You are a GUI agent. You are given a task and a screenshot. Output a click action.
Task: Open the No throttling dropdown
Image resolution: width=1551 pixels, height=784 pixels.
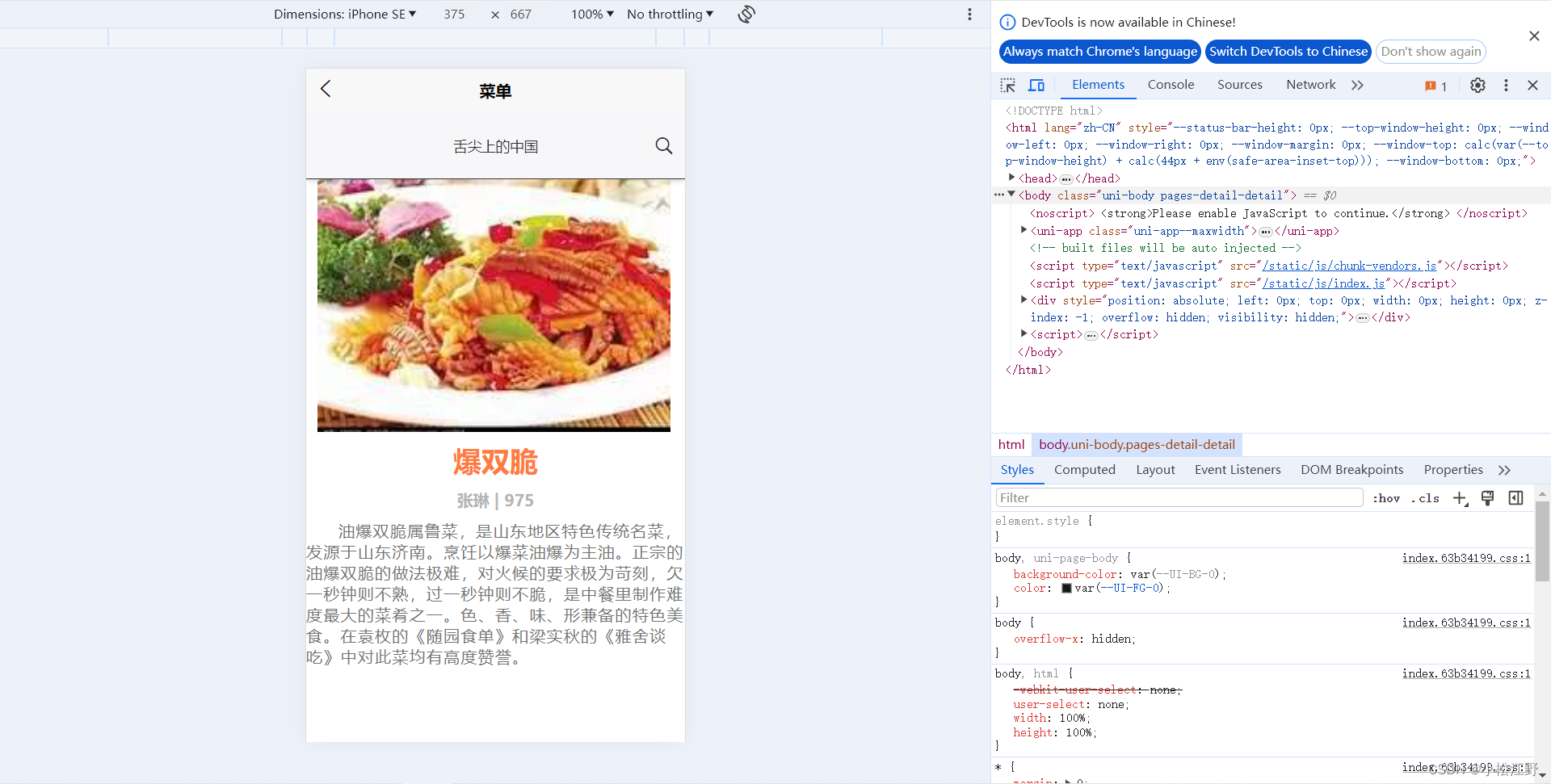point(670,14)
